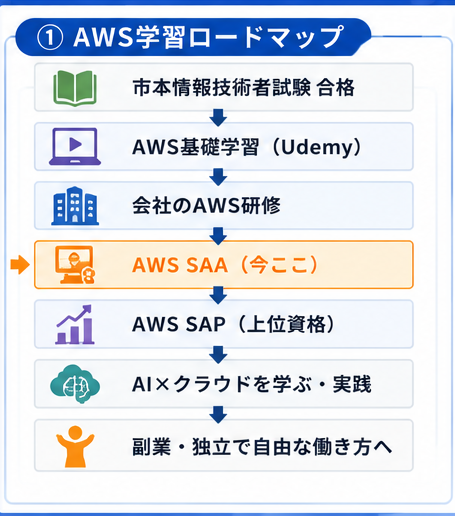Click the orange monitor with person icon
455x516 pixels.
pyautogui.click(x=75, y=265)
